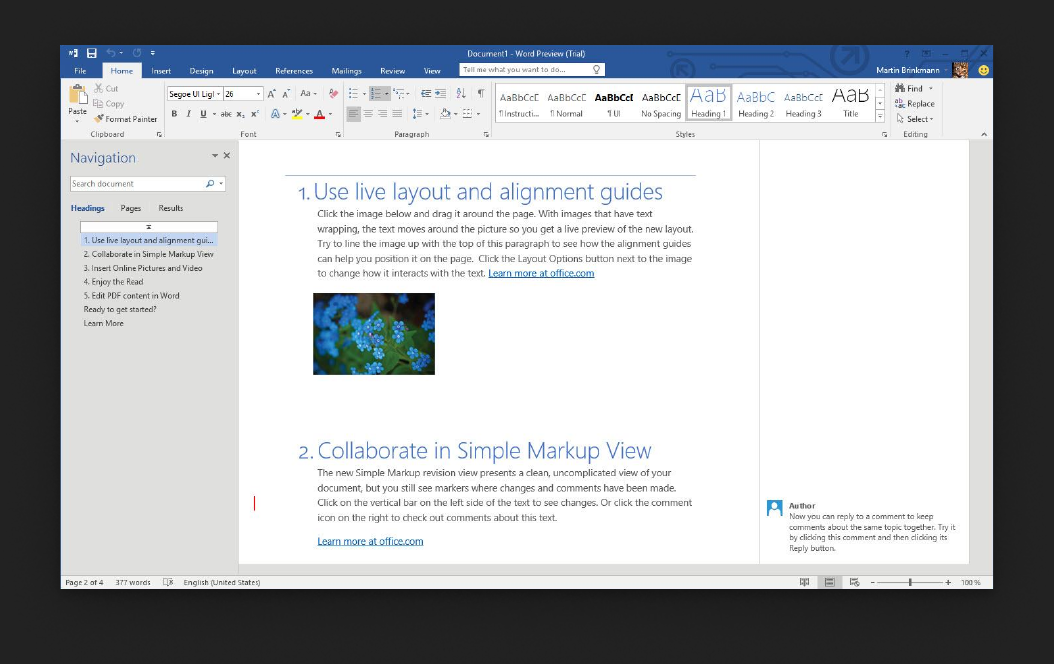Image resolution: width=1054 pixels, height=664 pixels.
Task: Click the Shading paint bucket icon
Action: pyautogui.click(x=445, y=114)
